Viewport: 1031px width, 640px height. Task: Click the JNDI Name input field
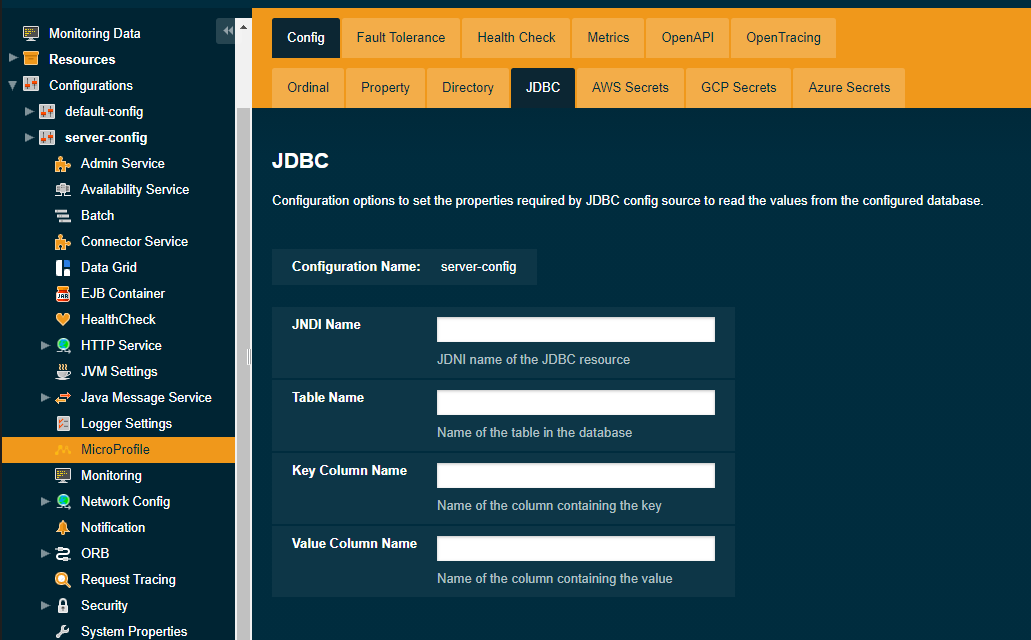click(575, 330)
